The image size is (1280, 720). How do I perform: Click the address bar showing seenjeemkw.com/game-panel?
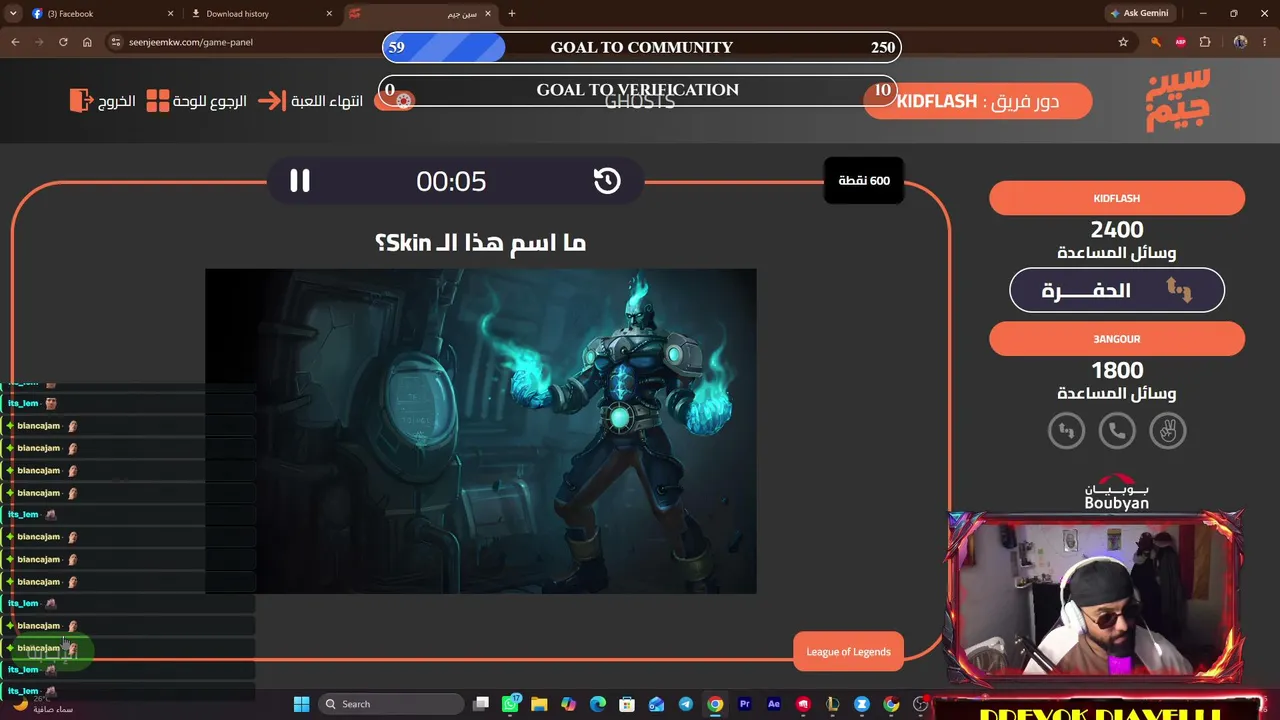coord(620,42)
